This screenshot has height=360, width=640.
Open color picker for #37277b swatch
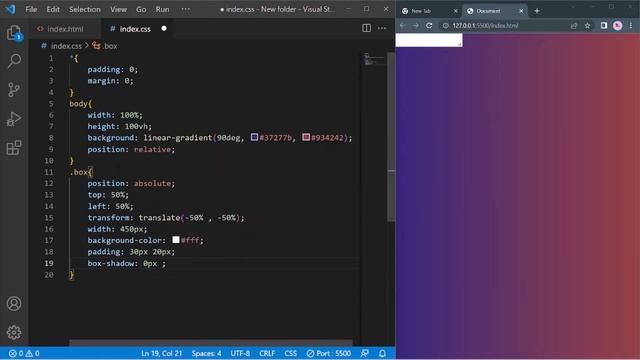(x=254, y=137)
